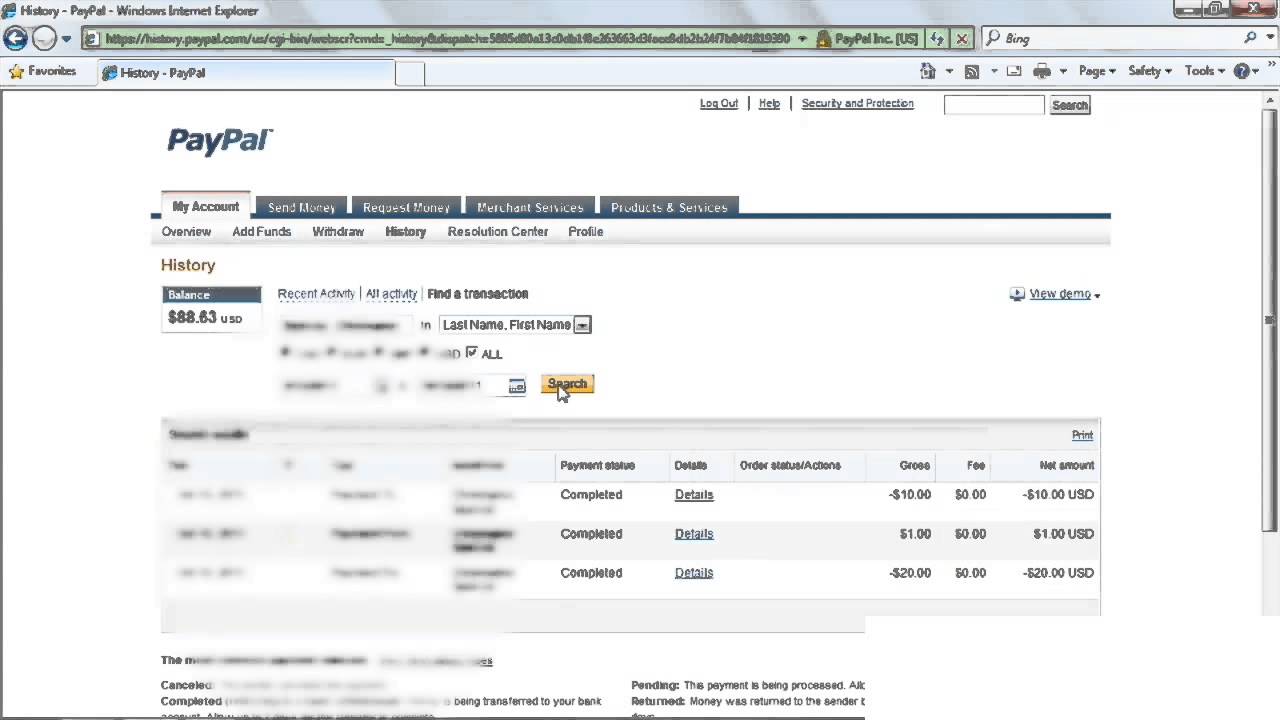Viewport: 1280px width, 720px height.
Task: Open the Last Name, First Name dropdown
Action: pos(515,325)
